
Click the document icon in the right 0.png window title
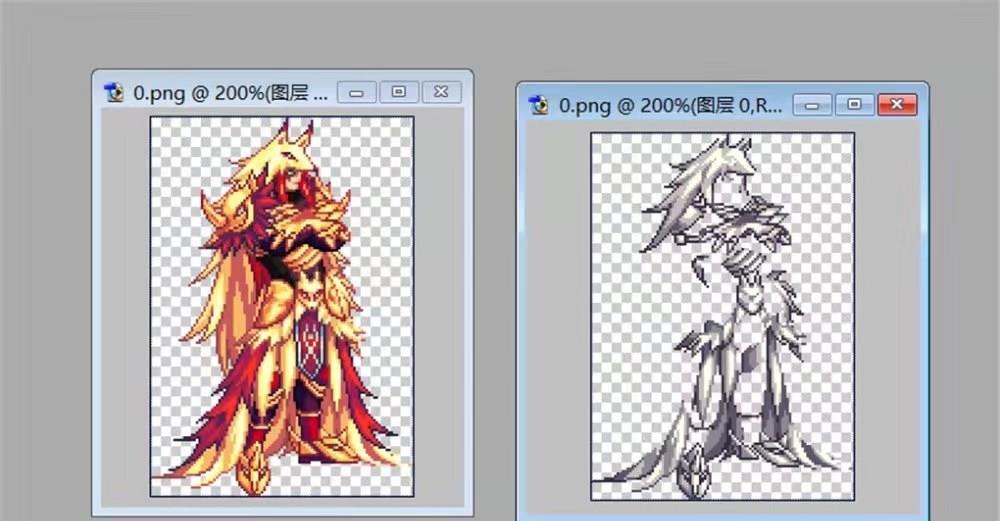coord(539,105)
